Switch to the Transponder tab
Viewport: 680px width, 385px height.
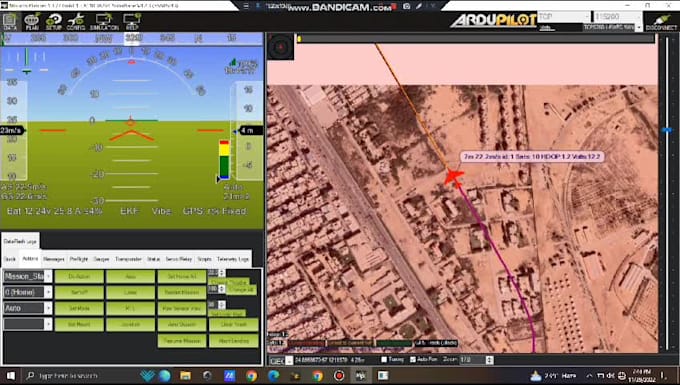tap(128, 259)
